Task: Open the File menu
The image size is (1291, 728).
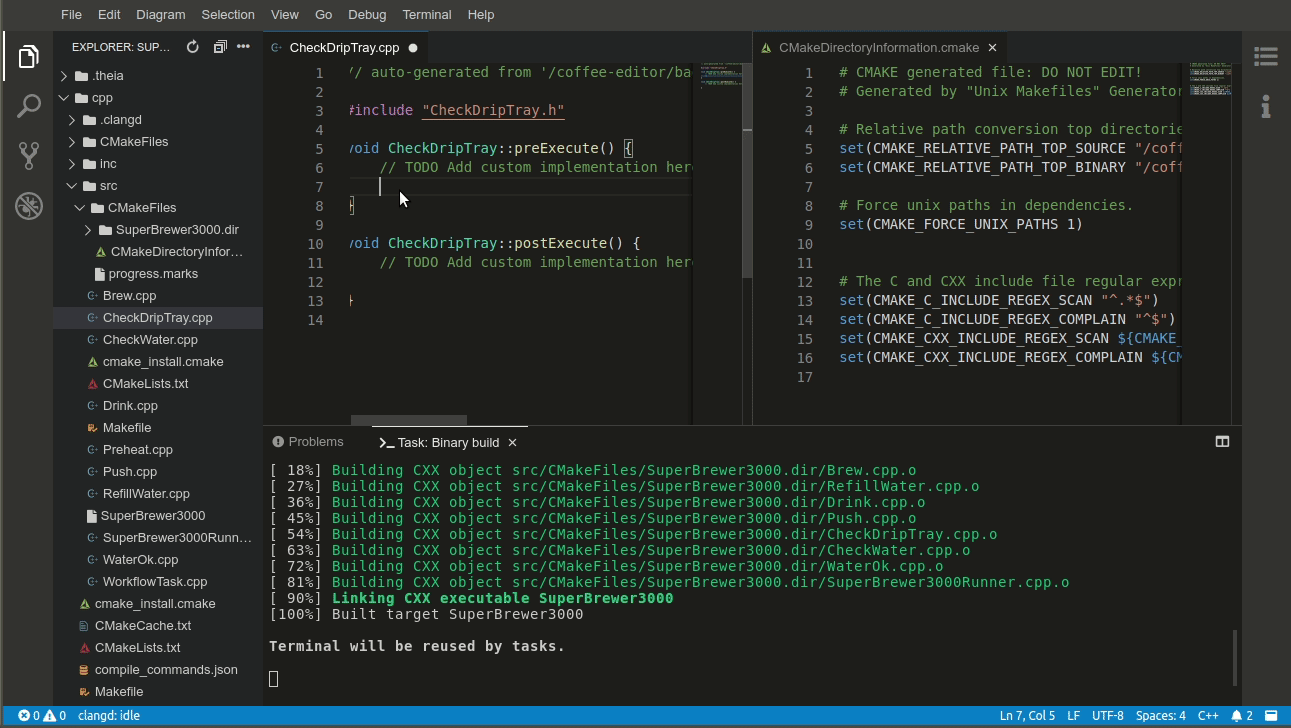Action: pyautogui.click(x=71, y=14)
